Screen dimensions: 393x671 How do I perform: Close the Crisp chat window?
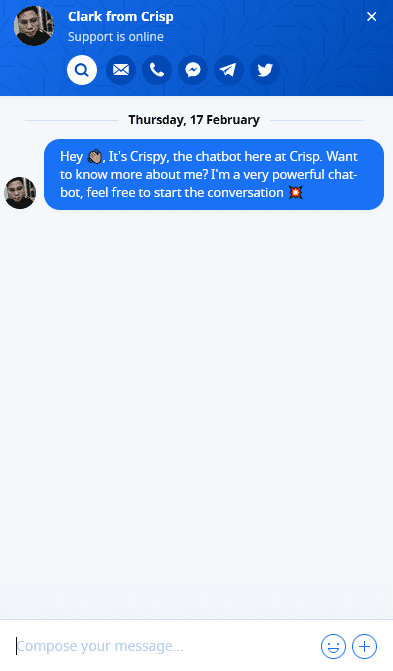[x=372, y=17]
